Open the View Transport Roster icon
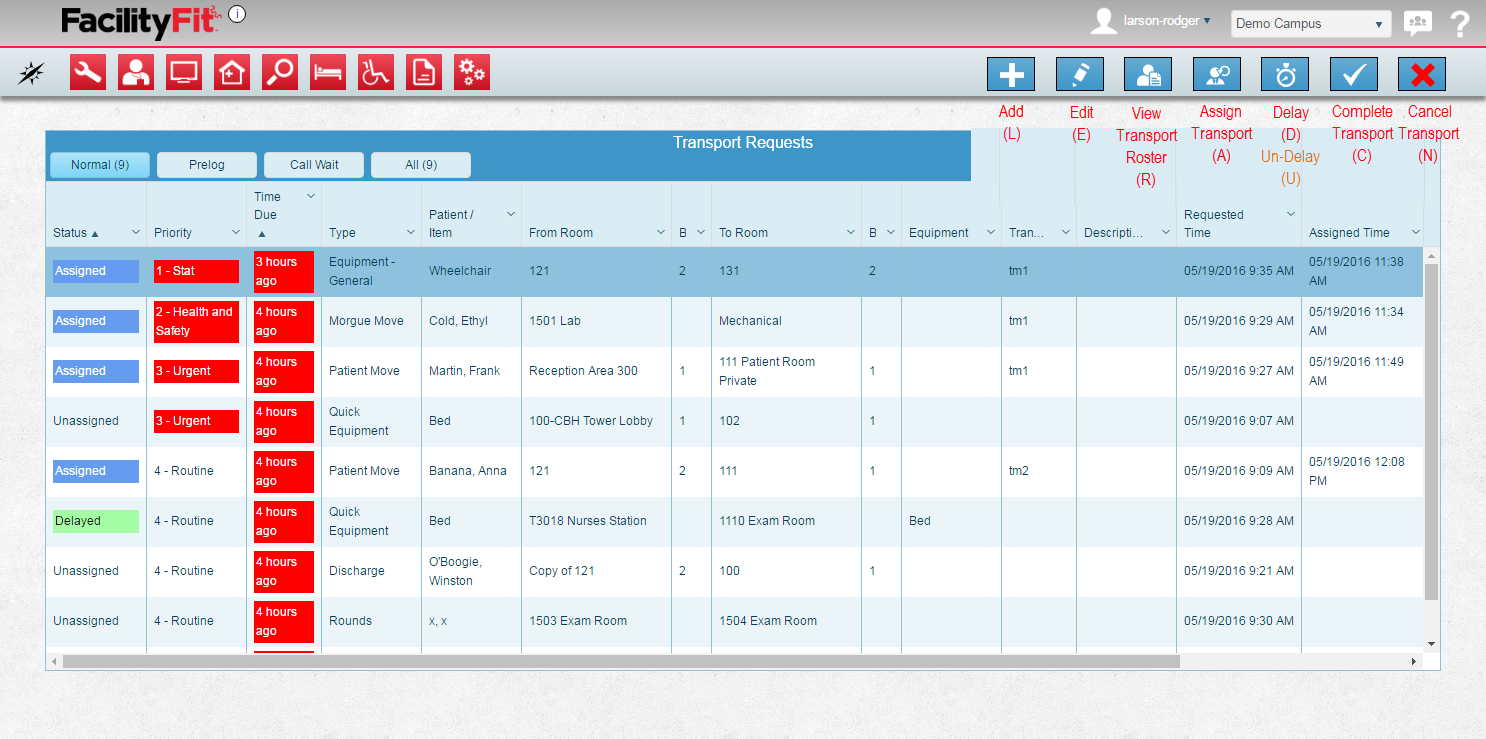Viewport: 1486px width, 739px height. (1148, 74)
